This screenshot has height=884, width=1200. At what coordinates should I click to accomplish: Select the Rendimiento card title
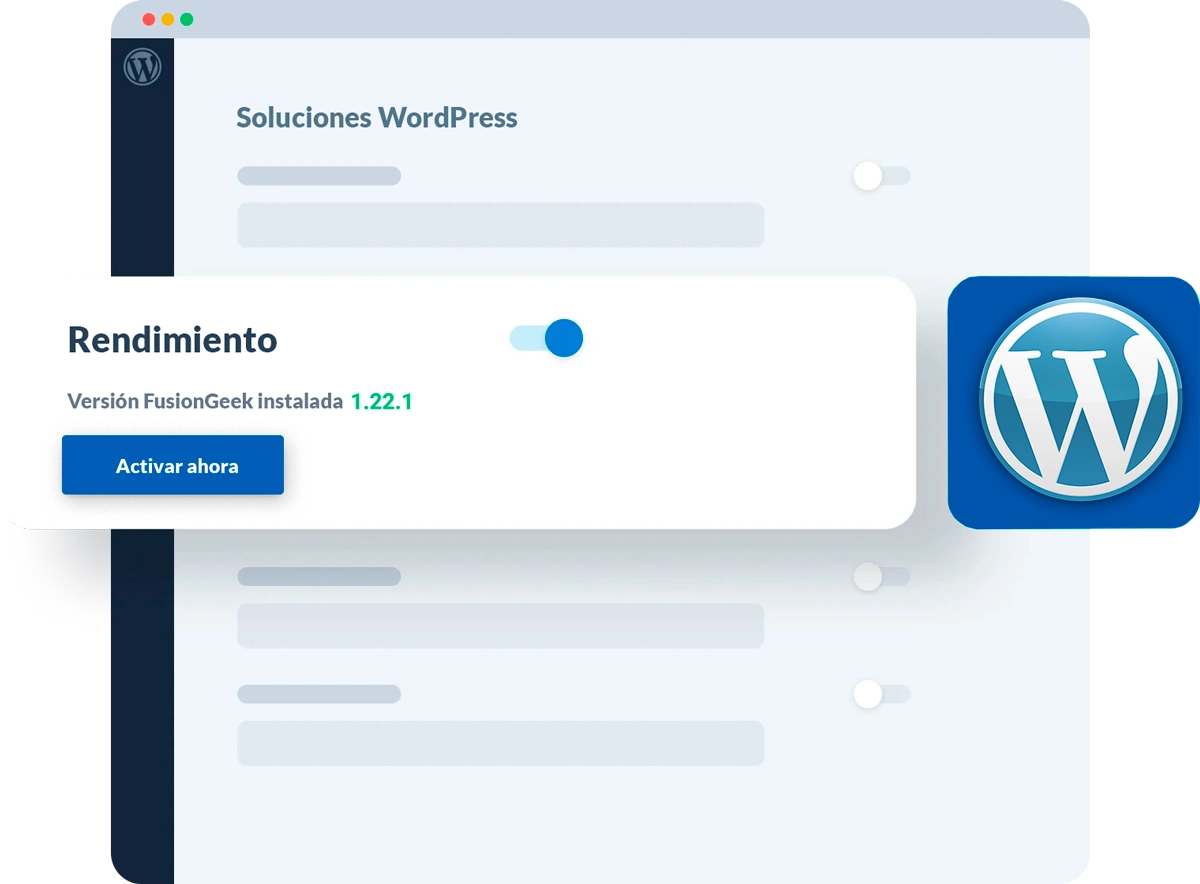coord(172,340)
